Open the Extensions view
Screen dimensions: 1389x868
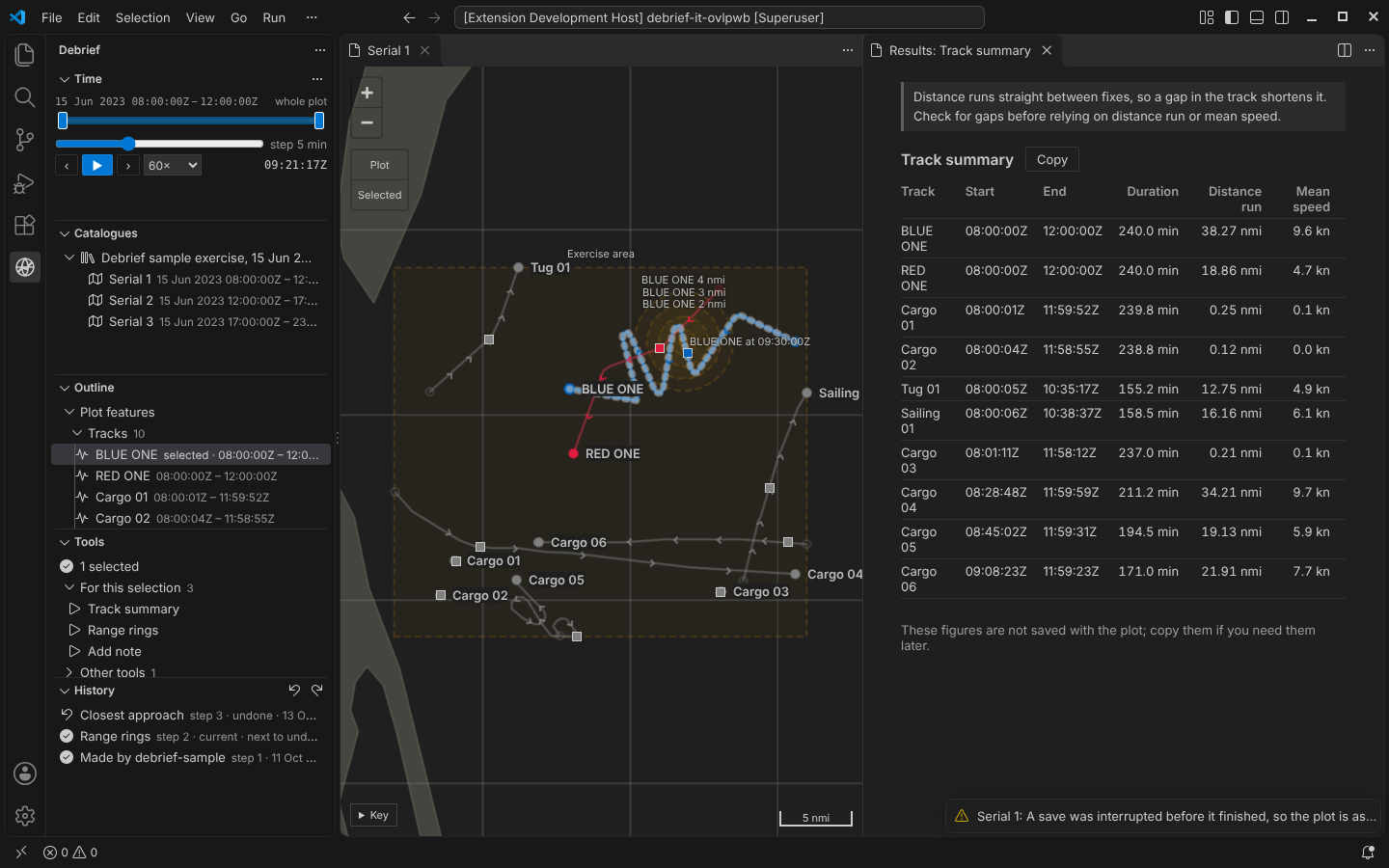click(x=25, y=225)
